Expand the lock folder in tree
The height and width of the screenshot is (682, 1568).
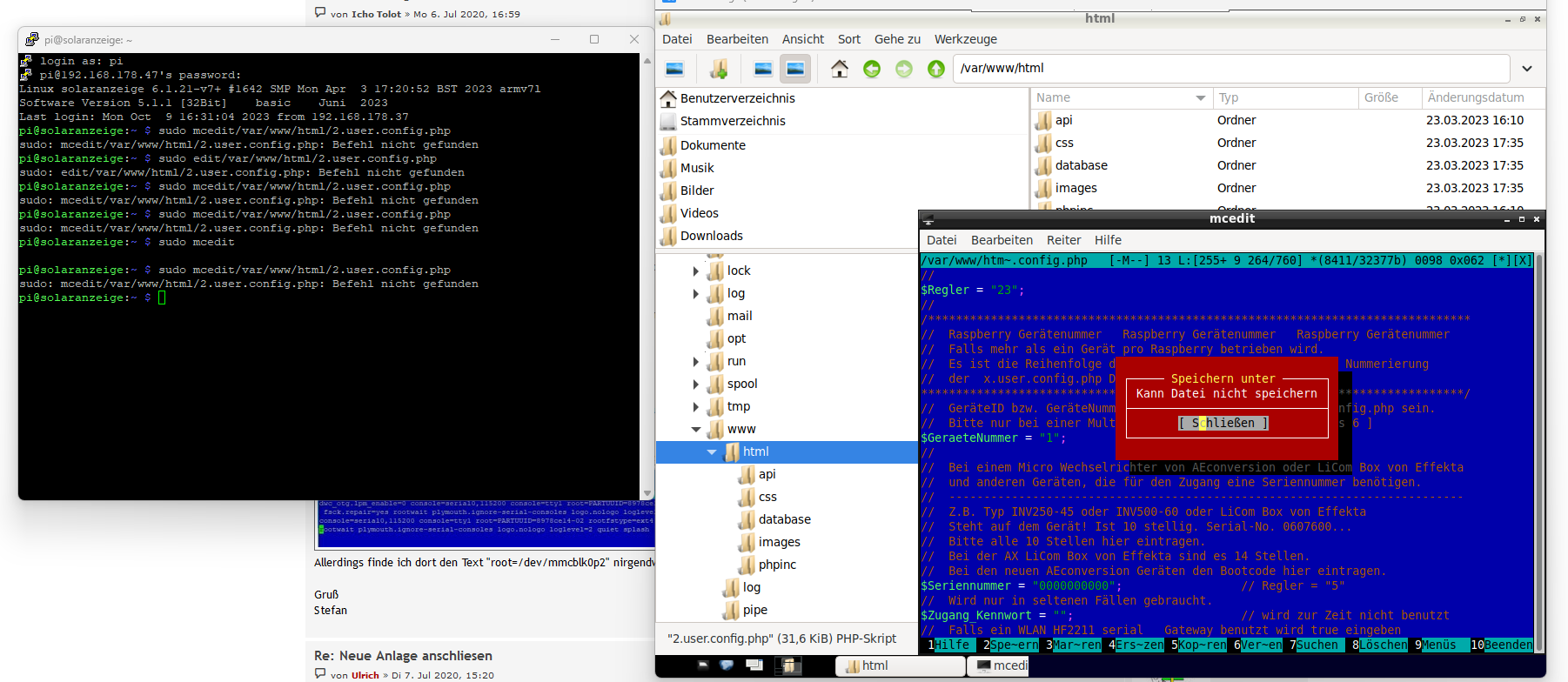[695, 271]
